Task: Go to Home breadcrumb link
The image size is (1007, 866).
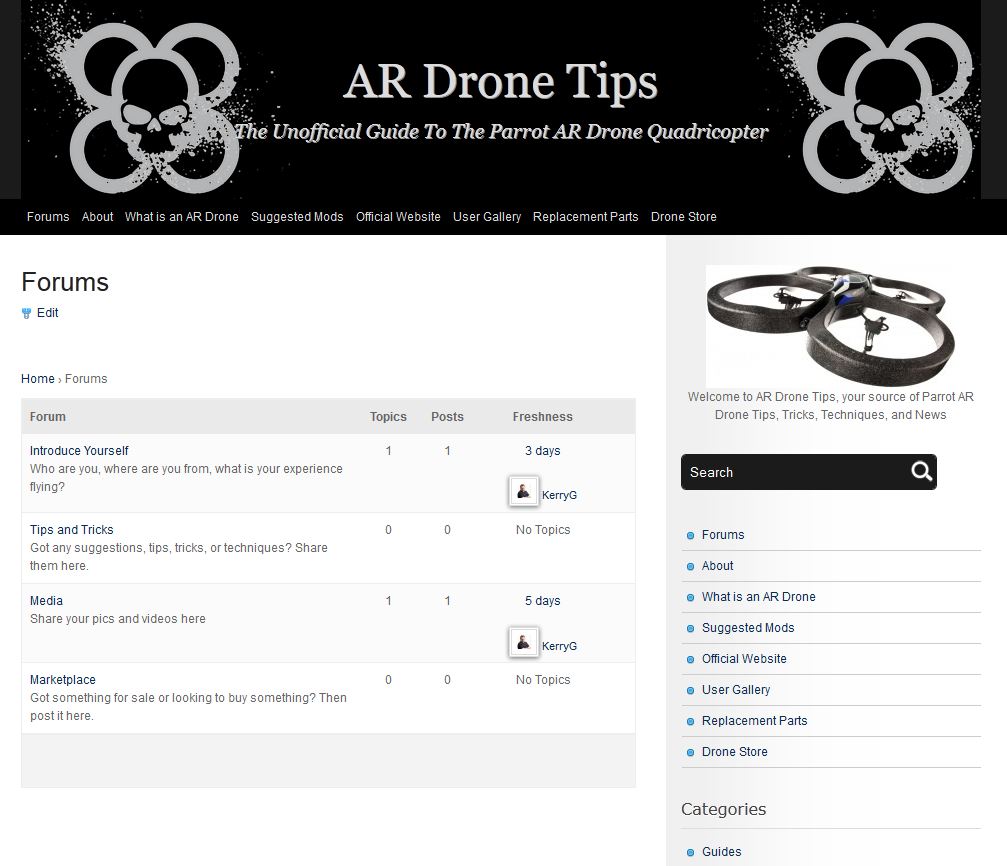Action: point(38,378)
